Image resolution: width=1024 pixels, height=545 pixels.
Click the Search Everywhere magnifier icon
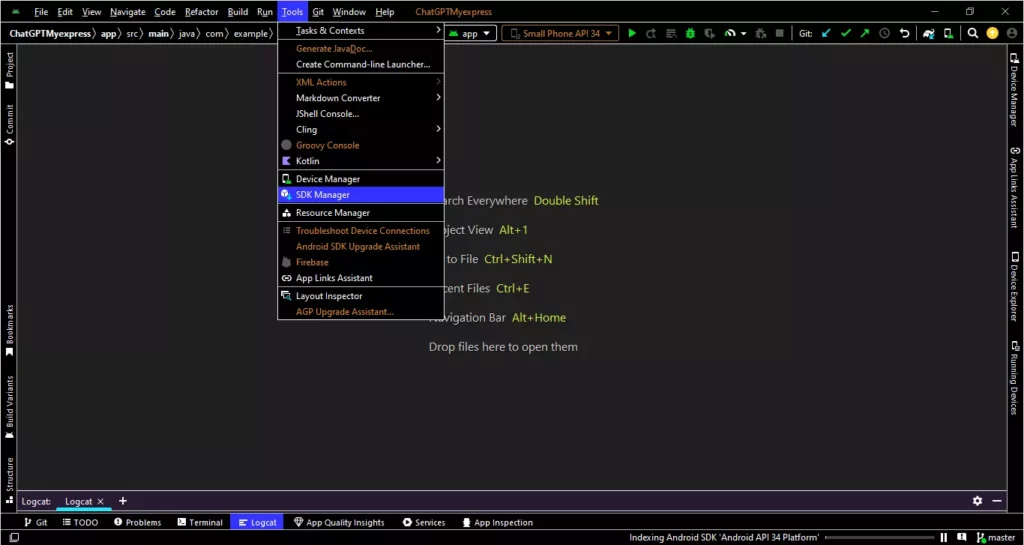(973, 33)
